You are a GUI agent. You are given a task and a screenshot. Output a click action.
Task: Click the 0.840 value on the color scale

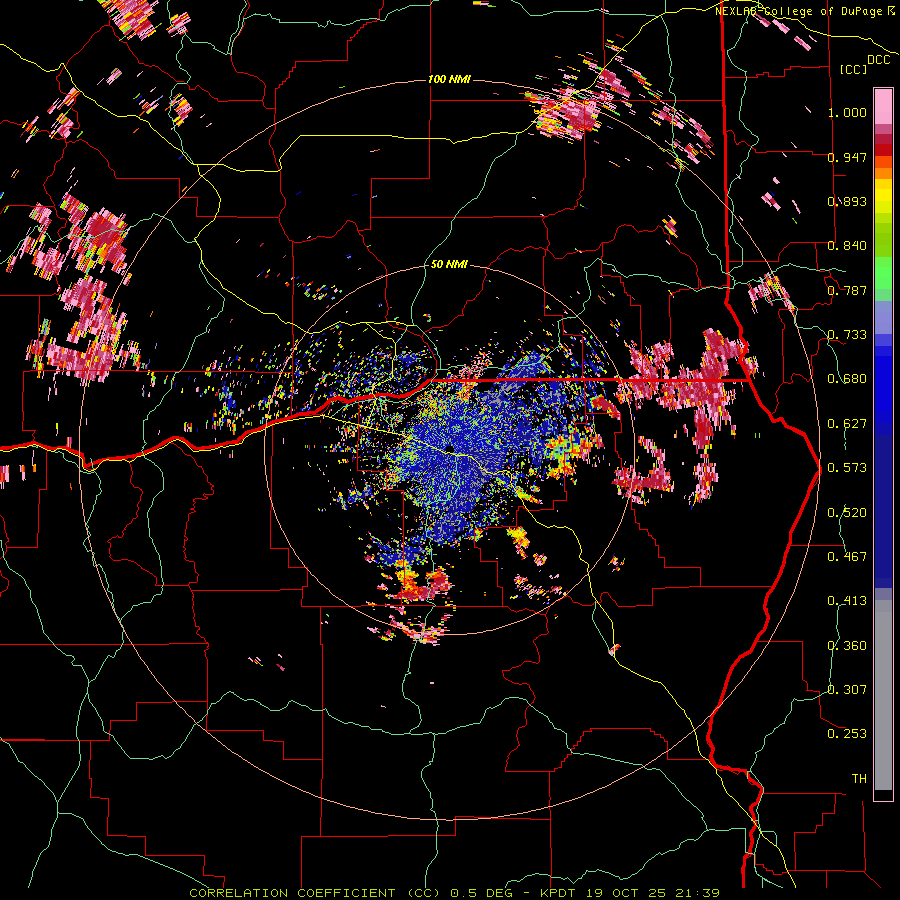(x=847, y=246)
